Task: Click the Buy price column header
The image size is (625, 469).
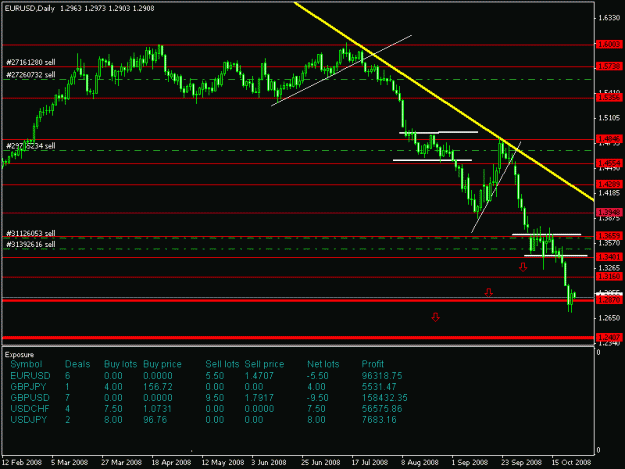Action: (x=162, y=364)
